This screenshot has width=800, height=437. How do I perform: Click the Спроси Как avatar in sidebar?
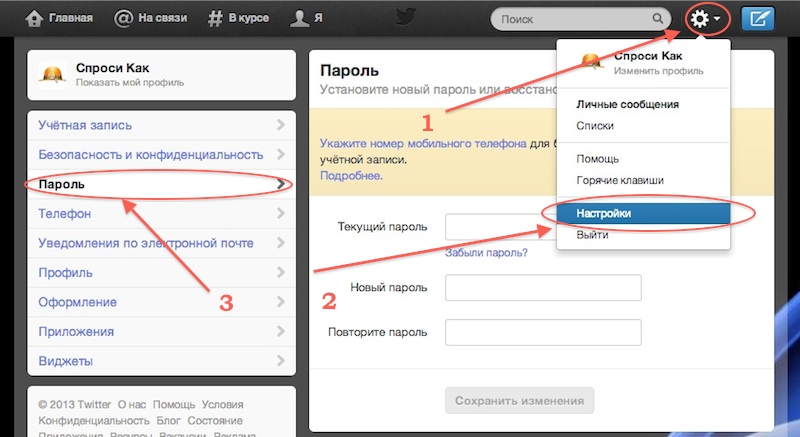pos(53,75)
